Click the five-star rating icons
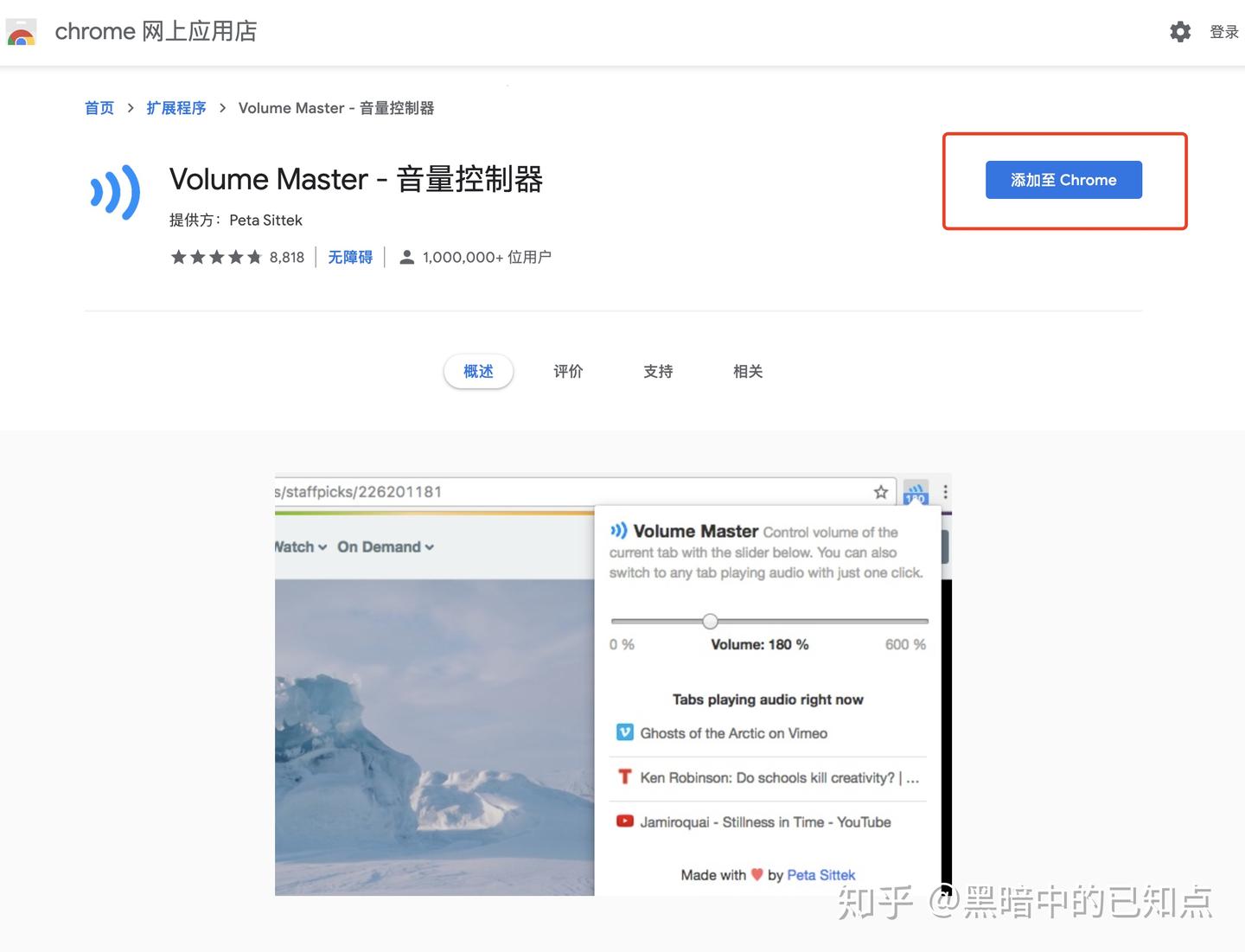 point(216,257)
